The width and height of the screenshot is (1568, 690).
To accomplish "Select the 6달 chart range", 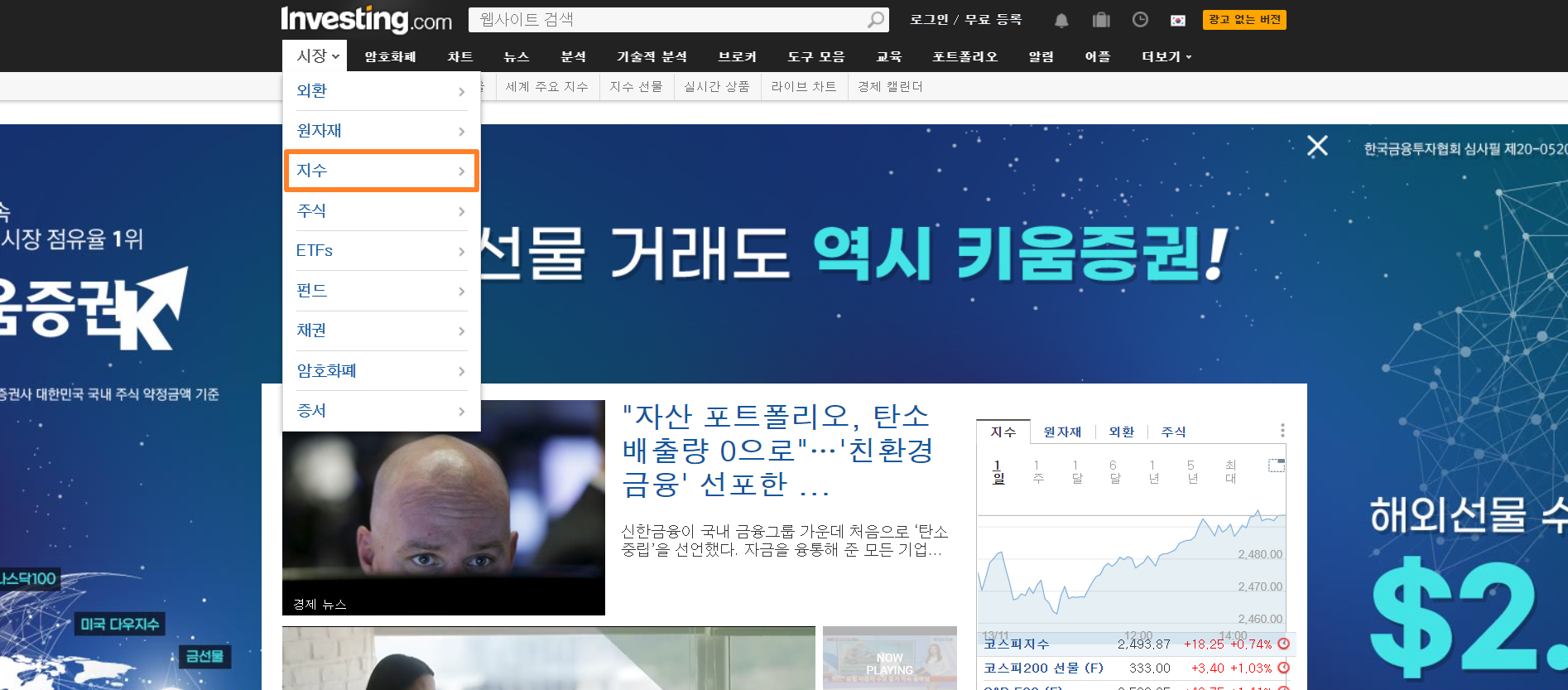I will (x=1115, y=471).
